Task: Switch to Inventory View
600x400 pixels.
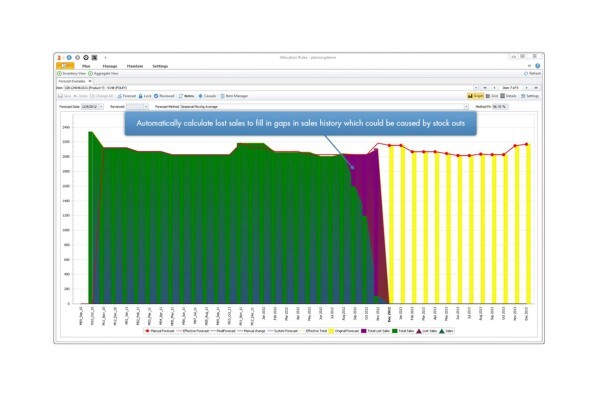Action: pos(72,73)
